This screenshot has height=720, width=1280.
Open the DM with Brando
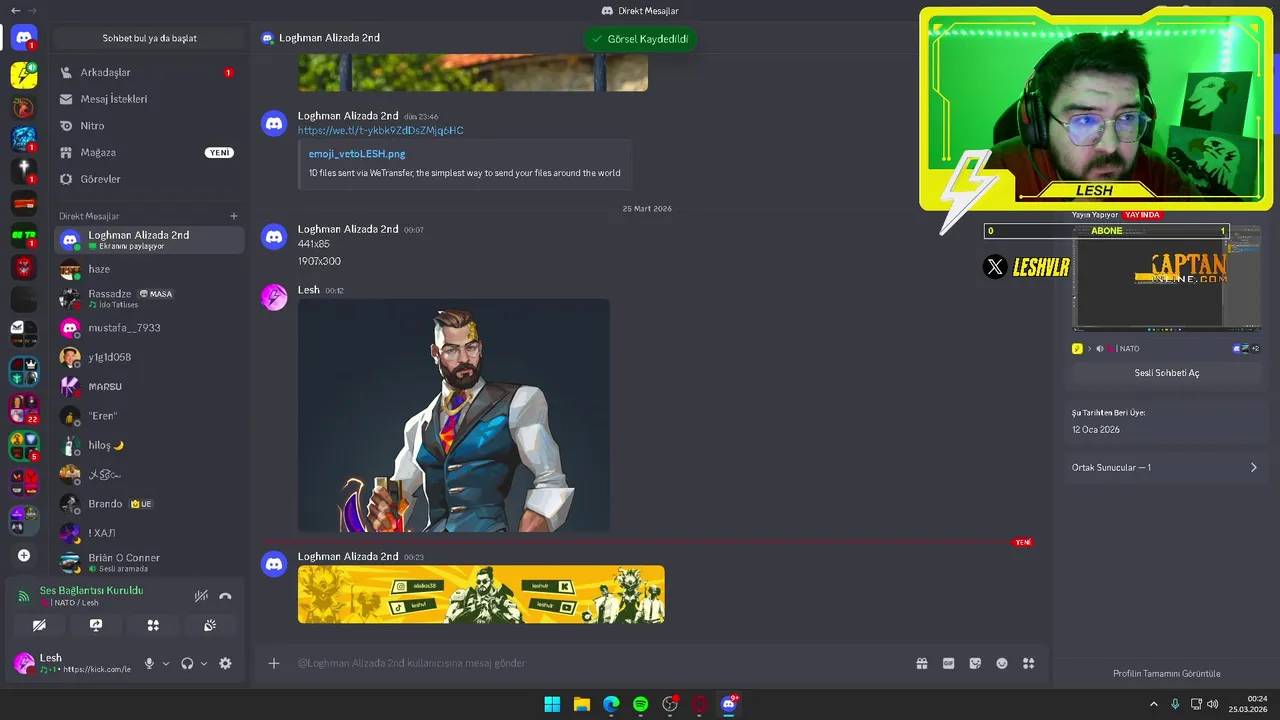coord(148,504)
